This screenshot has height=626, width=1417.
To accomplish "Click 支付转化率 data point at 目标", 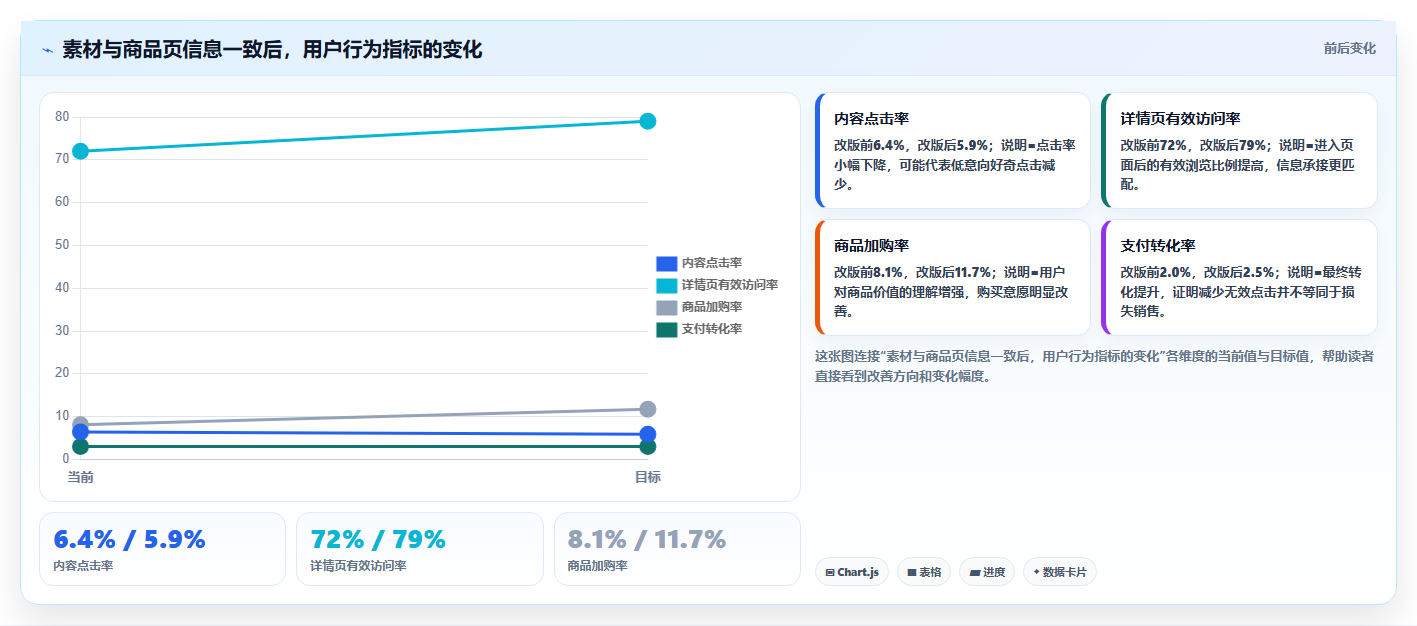I will [647, 447].
